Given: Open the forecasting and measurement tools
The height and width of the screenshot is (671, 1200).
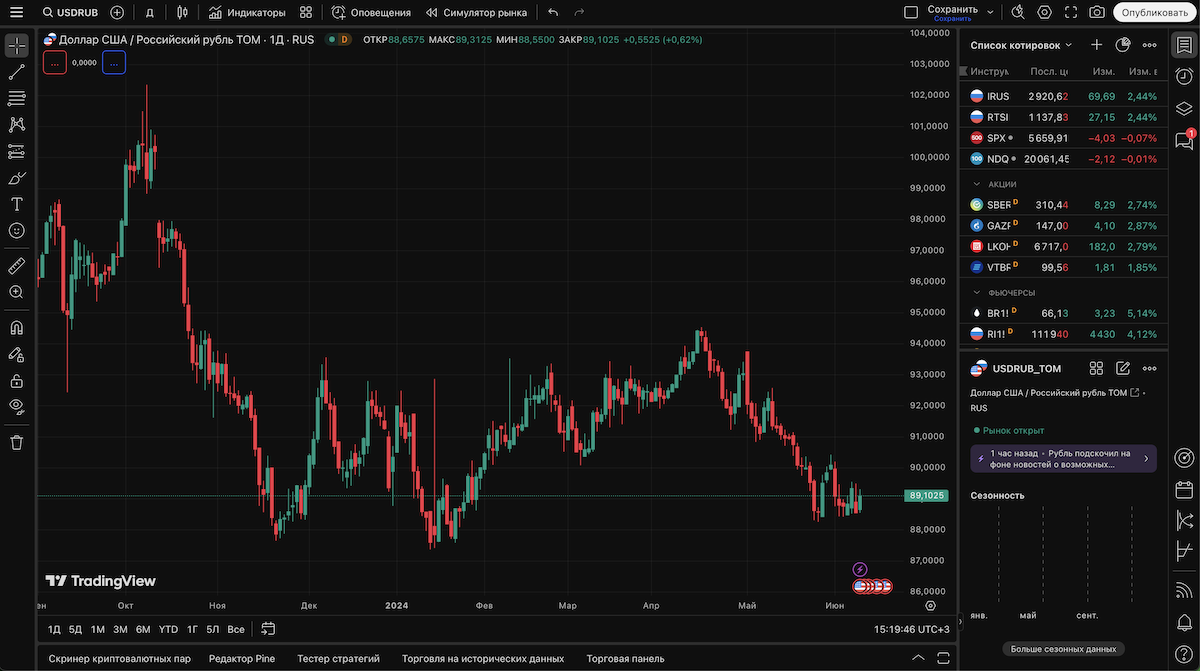Looking at the screenshot, I should tap(16, 151).
